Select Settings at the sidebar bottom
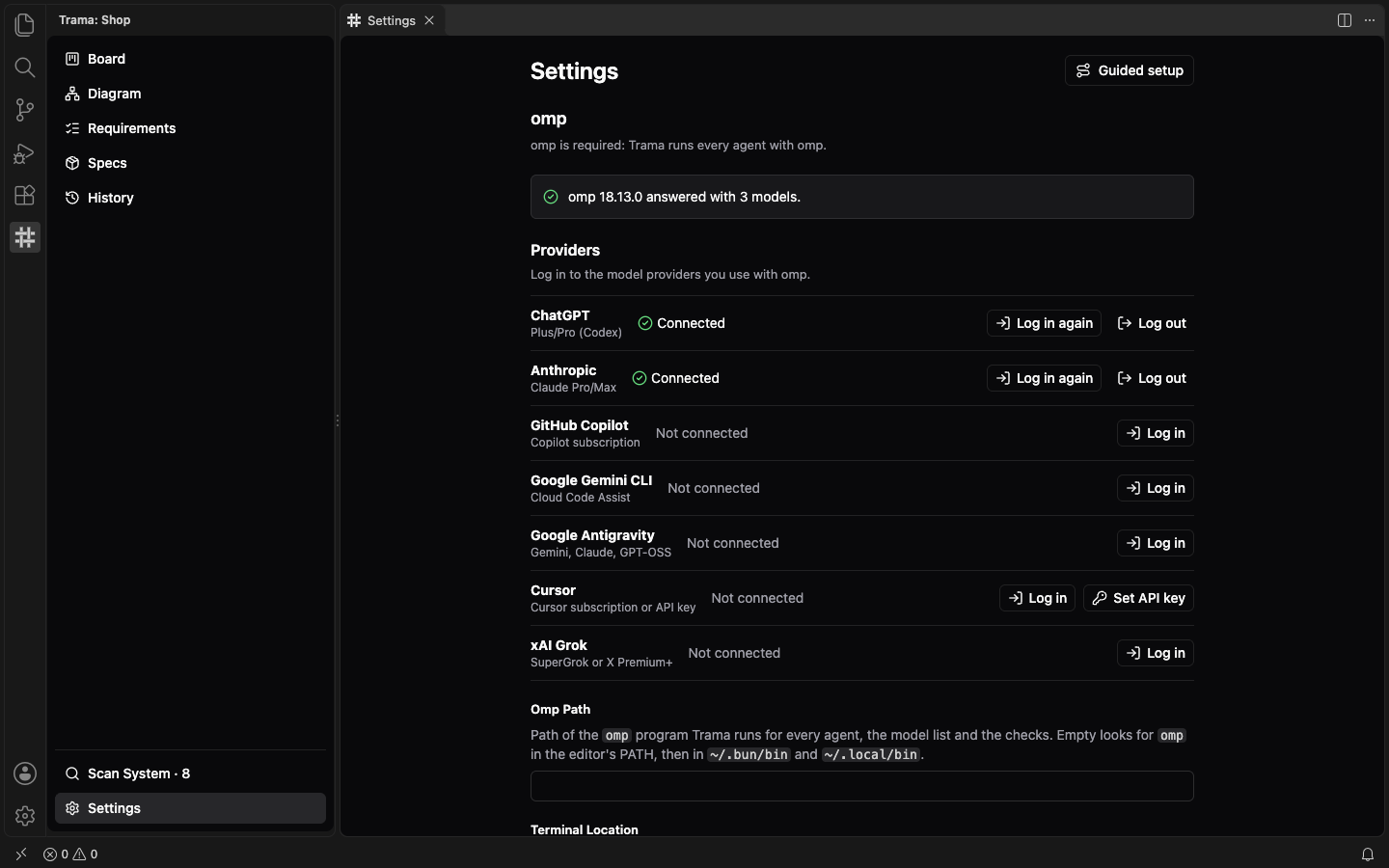Viewport: 1389px width, 868px height. 190,808
